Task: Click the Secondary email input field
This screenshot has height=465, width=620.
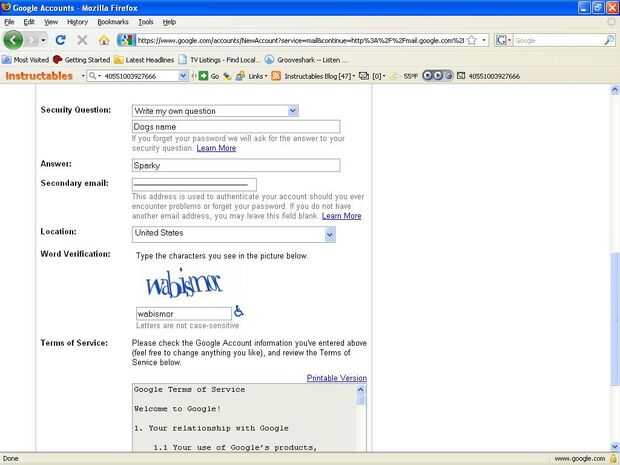Action: [x=194, y=185]
